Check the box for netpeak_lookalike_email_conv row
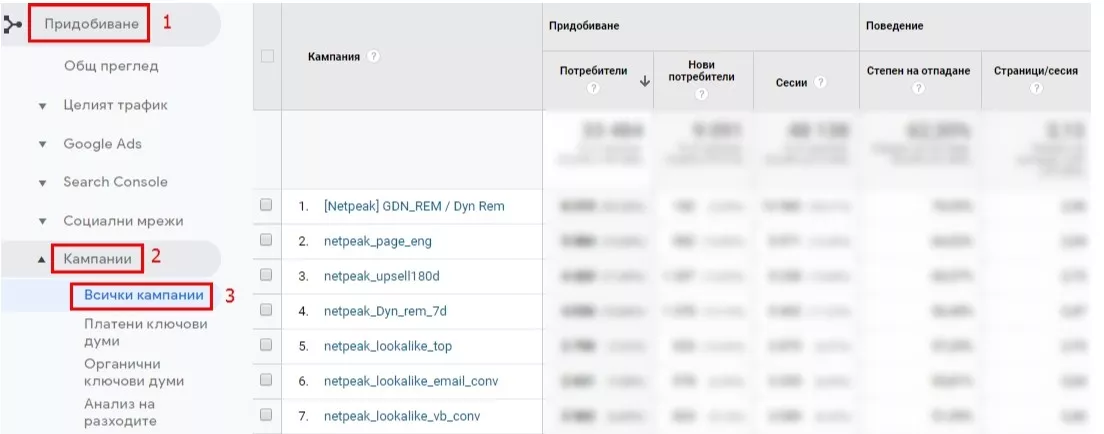The height and width of the screenshot is (434, 1104). coord(266,379)
